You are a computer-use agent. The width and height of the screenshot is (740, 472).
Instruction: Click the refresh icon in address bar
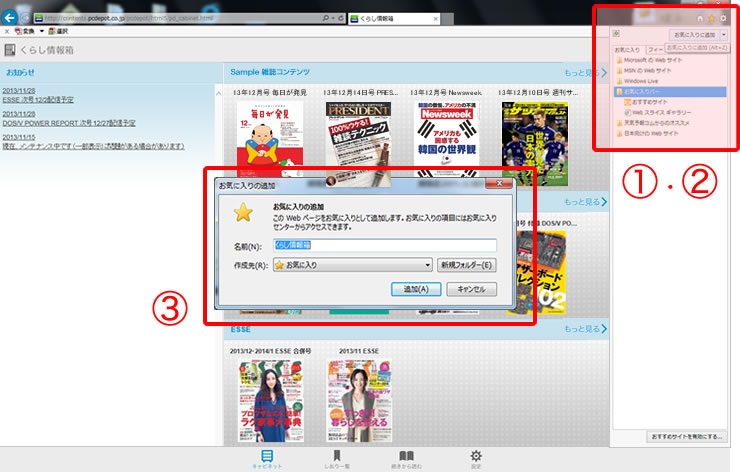click(341, 18)
